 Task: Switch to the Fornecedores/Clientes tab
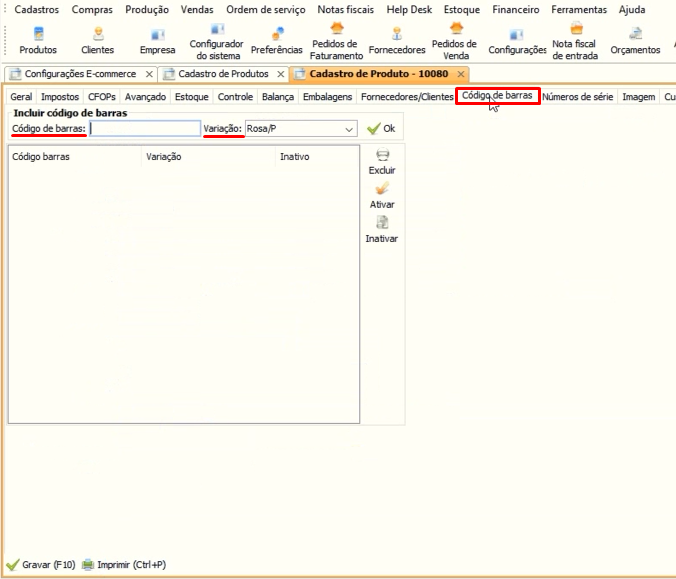point(407,97)
